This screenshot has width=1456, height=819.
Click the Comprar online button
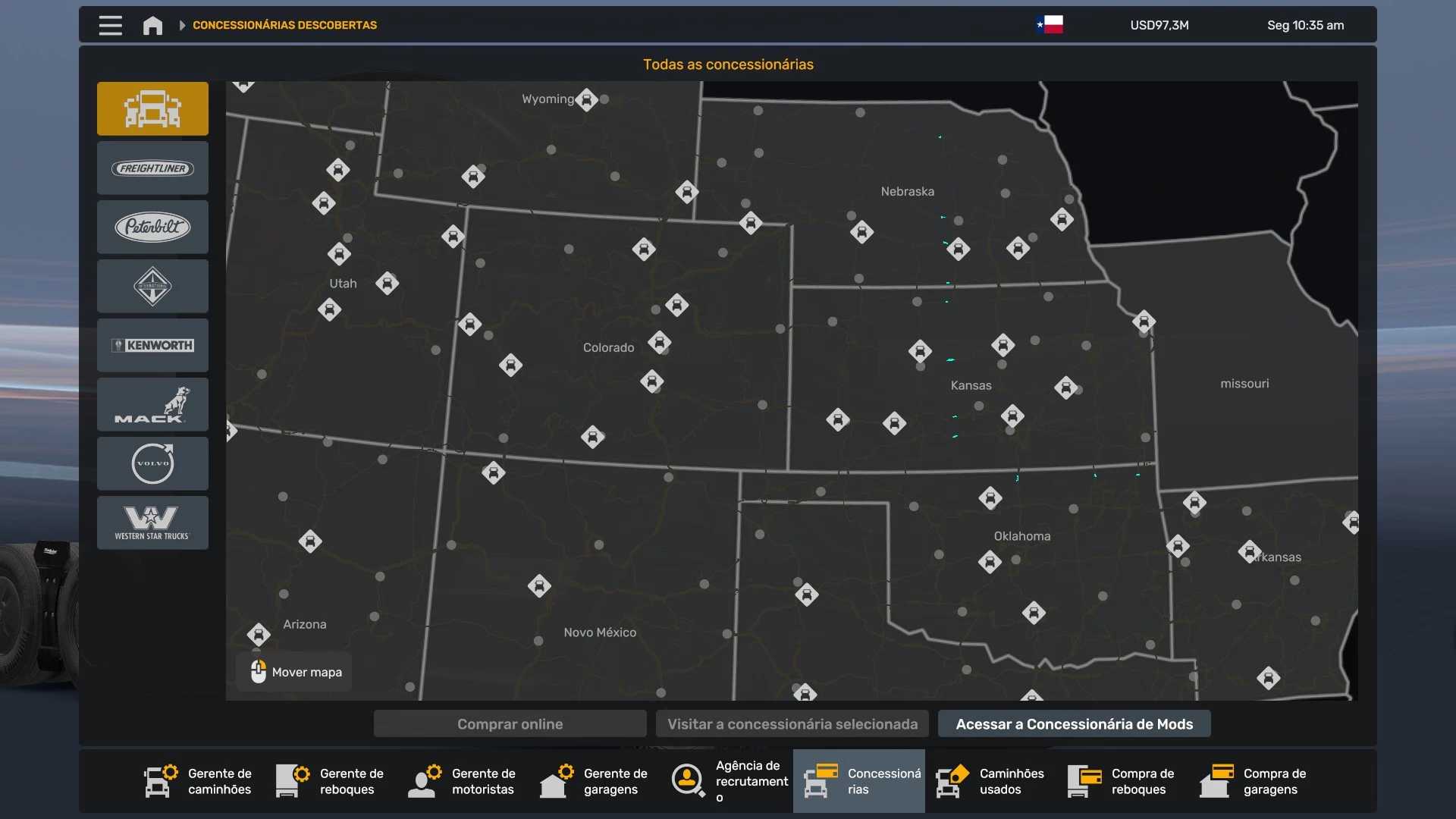tap(510, 724)
